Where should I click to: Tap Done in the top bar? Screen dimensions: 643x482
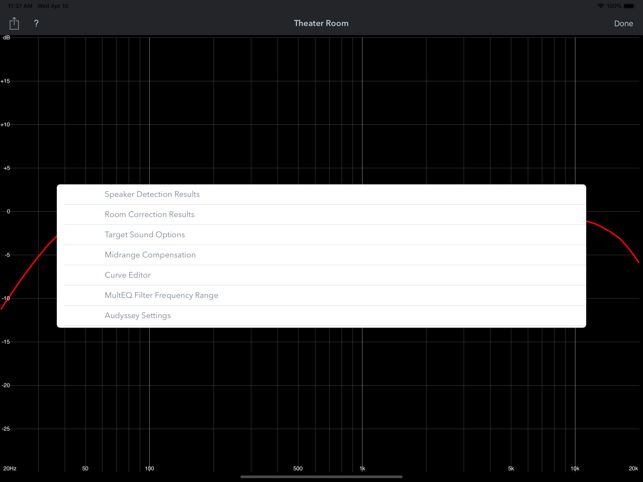[x=623, y=23]
